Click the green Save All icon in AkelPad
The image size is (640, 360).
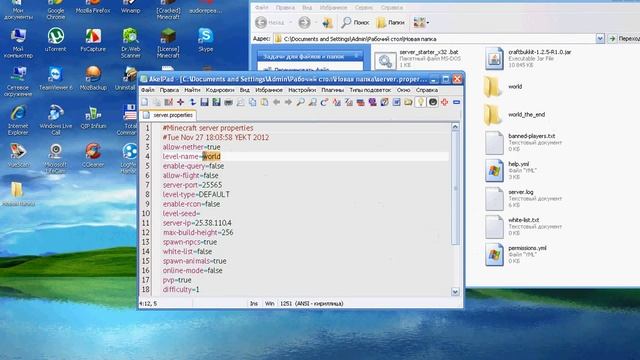(216, 102)
